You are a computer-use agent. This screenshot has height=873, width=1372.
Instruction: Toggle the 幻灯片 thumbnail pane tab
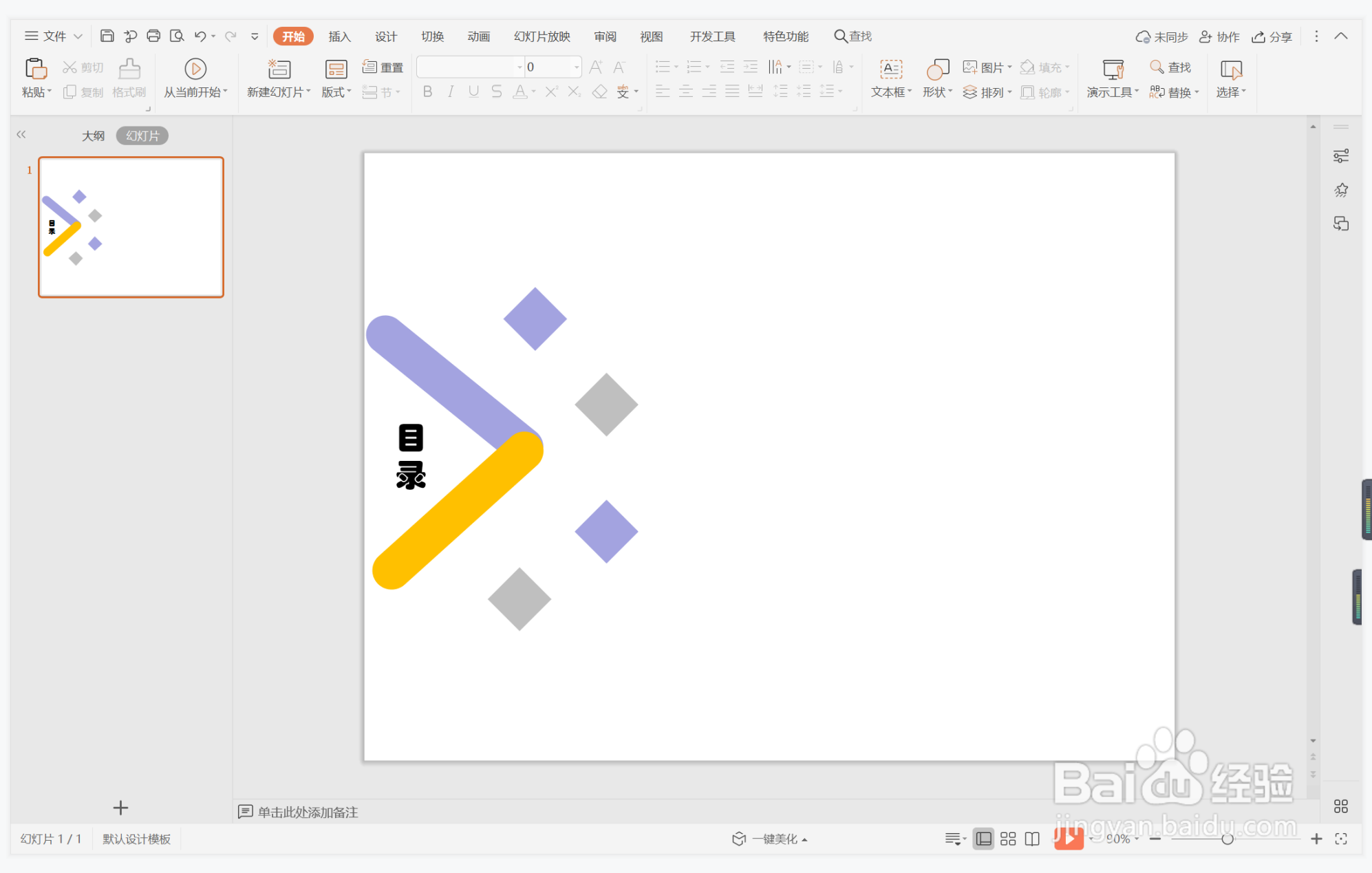tap(142, 136)
